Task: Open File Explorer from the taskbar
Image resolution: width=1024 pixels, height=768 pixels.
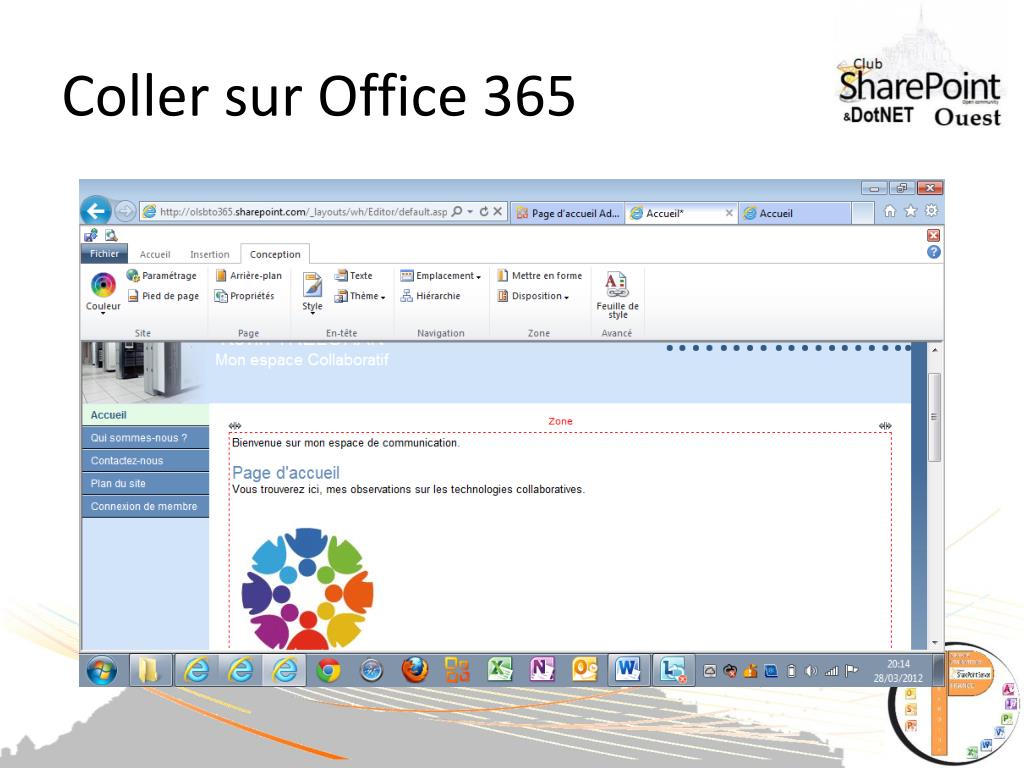Action: click(150, 670)
